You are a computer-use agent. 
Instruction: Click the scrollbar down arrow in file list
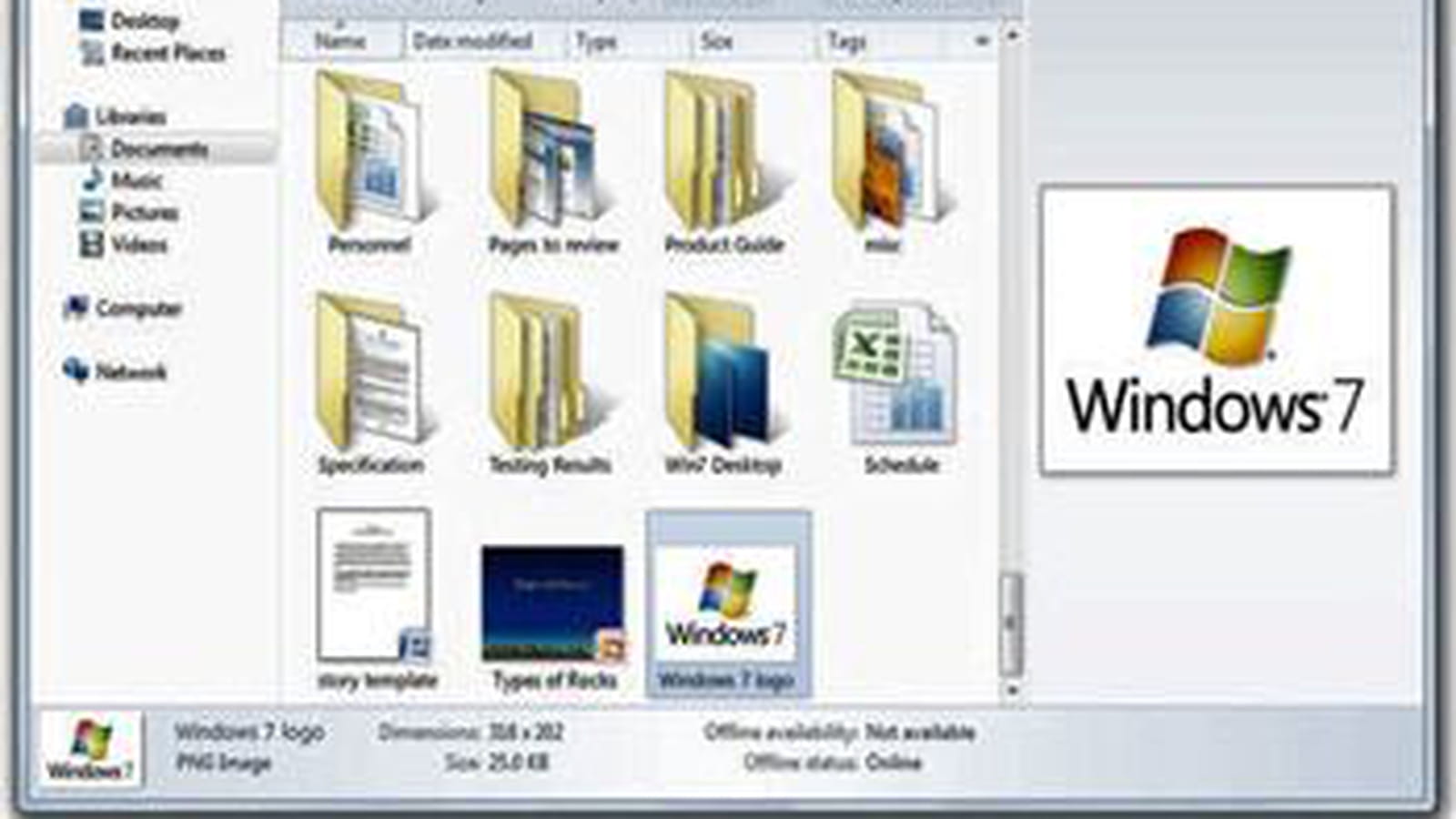pyautogui.click(x=1011, y=691)
